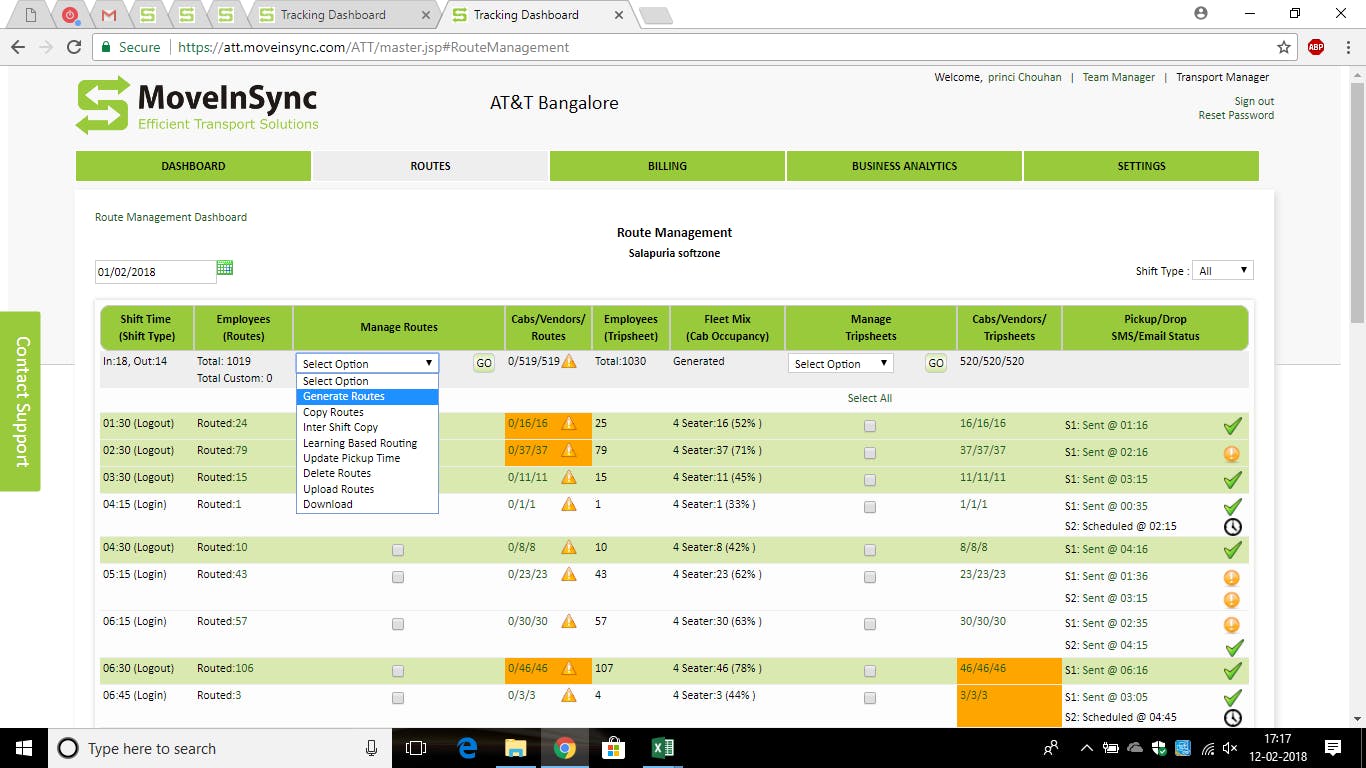This screenshot has width=1366, height=768.
Task: Open the calendar date picker
Action: 224,267
